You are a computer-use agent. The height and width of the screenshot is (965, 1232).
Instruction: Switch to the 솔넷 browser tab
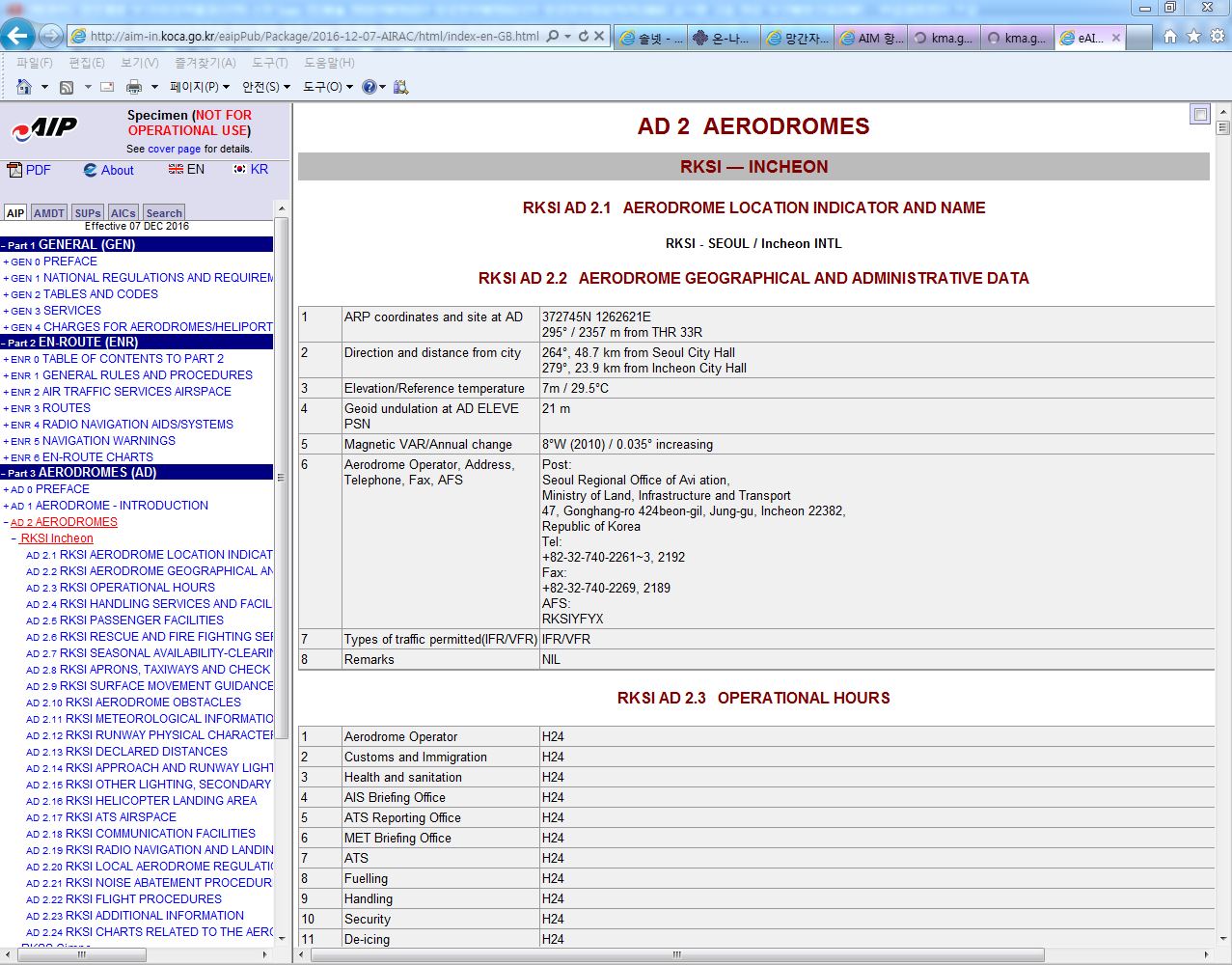click(650, 38)
